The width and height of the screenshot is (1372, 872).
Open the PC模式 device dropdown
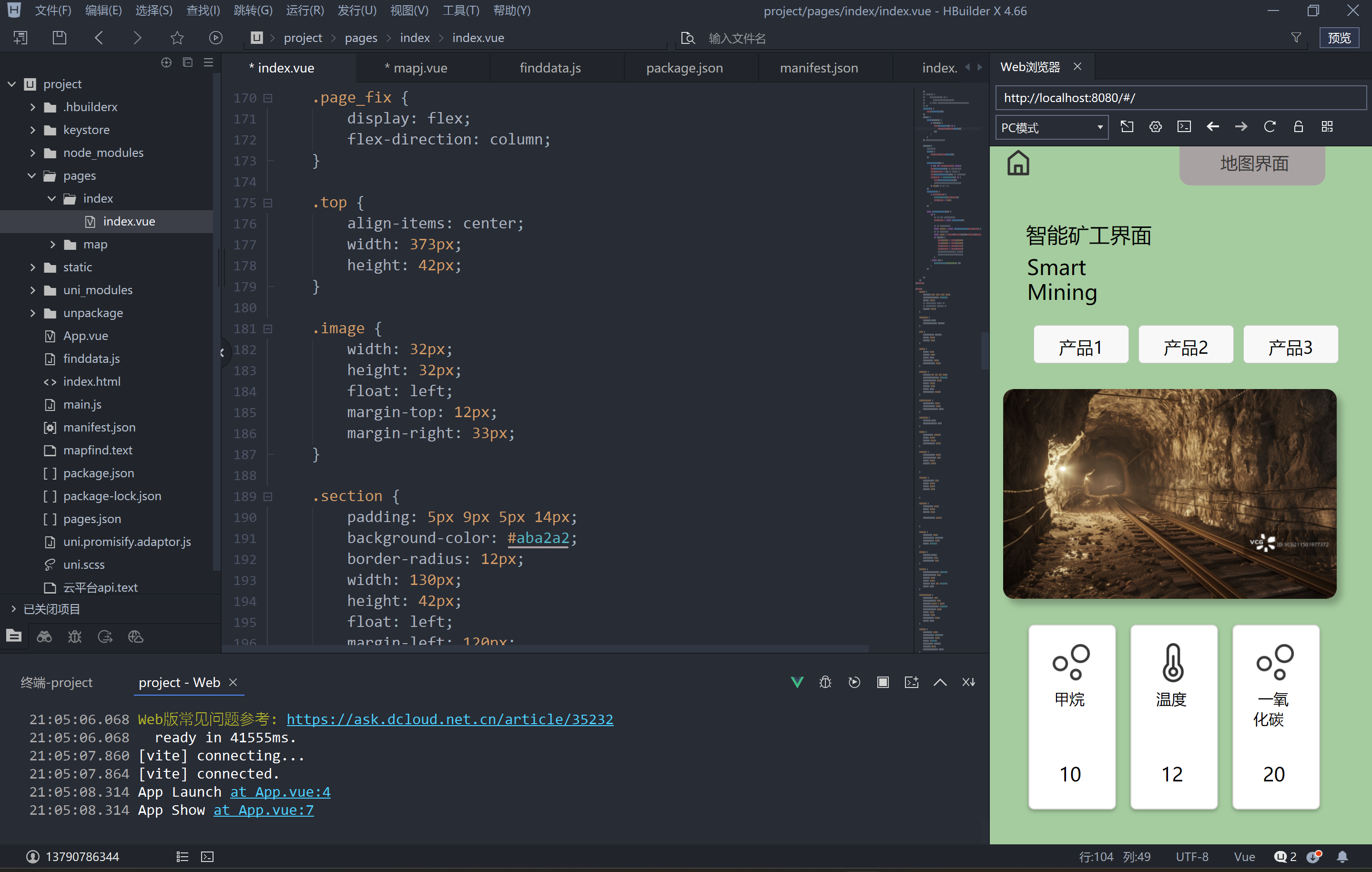[x=1052, y=127]
